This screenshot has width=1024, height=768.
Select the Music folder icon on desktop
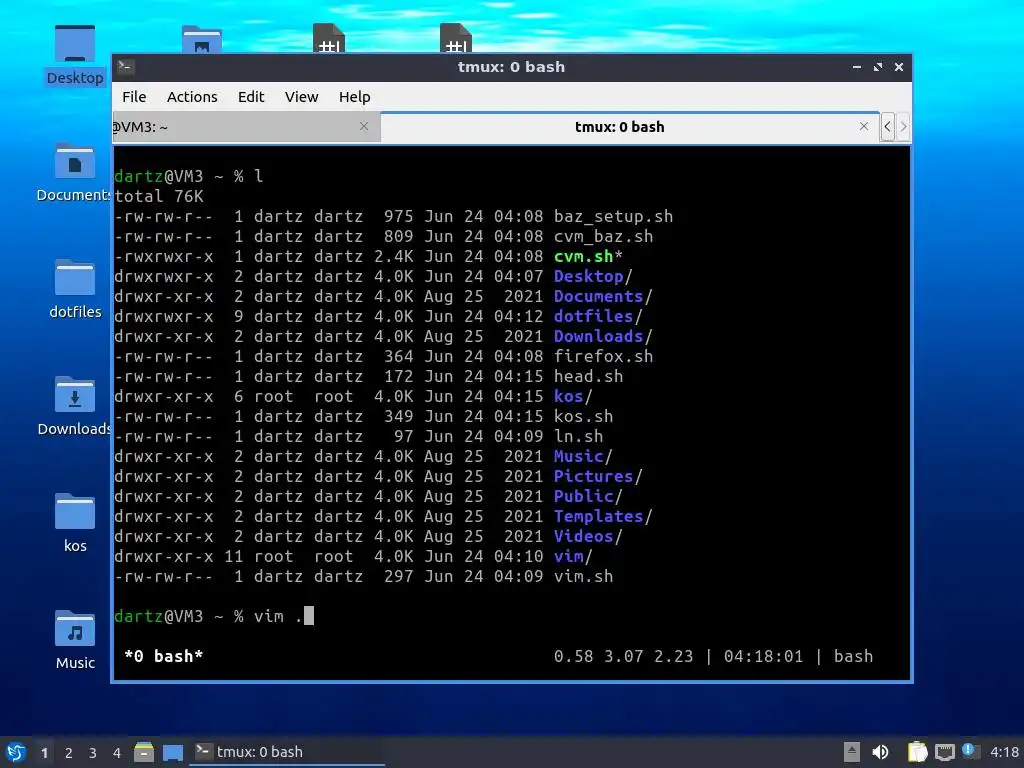74,639
